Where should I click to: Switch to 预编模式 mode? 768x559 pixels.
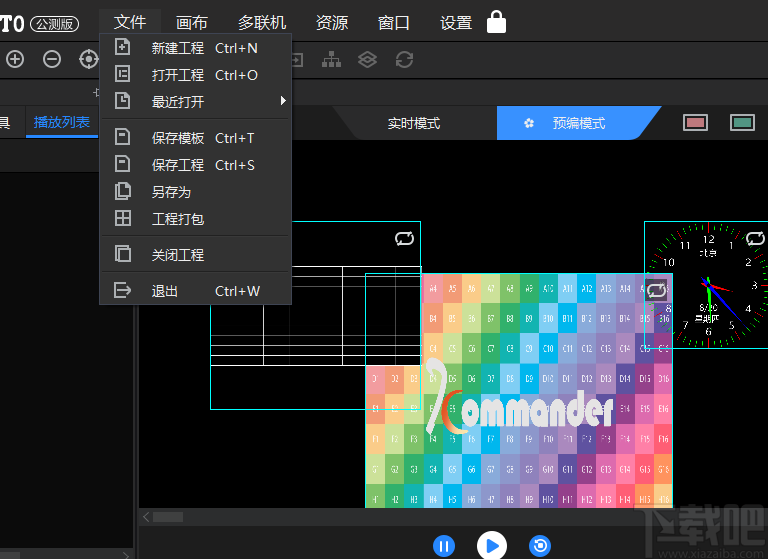click(578, 123)
